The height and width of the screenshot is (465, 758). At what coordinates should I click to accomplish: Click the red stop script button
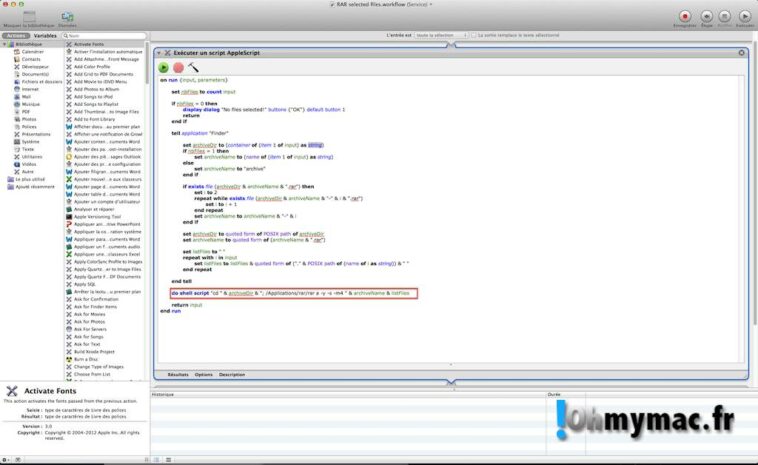(x=179, y=67)
